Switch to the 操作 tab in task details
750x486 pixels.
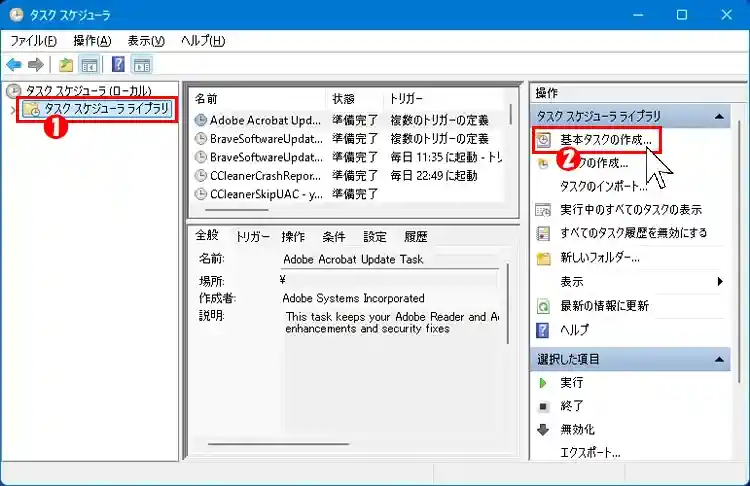click(x=293, y=237)
